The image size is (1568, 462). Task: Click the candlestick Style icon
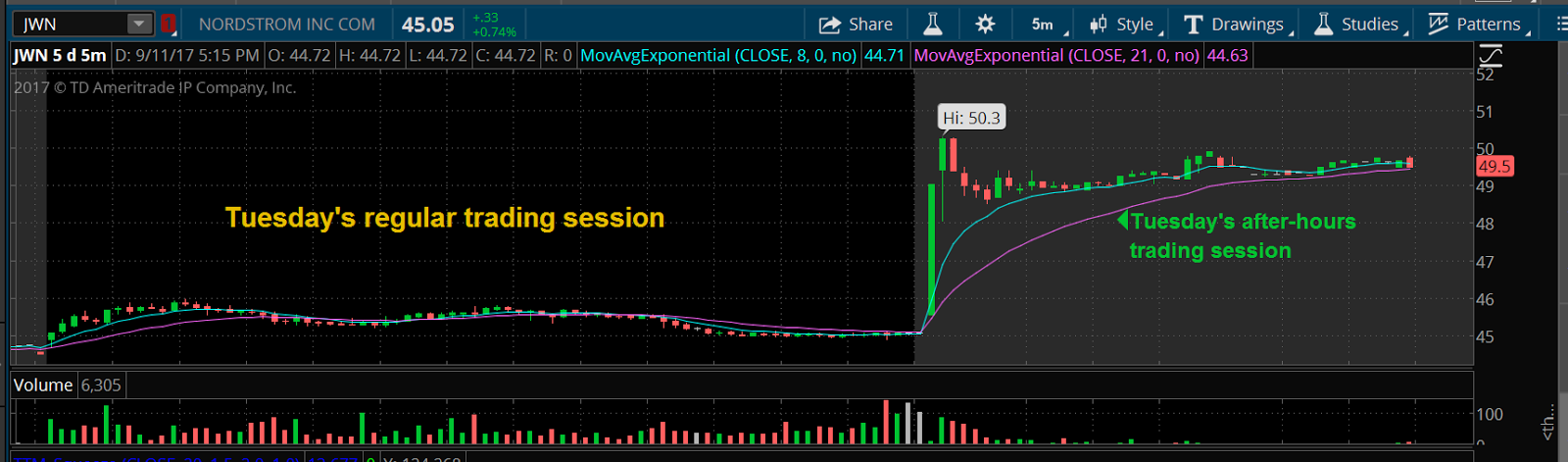pyautogui.click(x=1099, y=25)
